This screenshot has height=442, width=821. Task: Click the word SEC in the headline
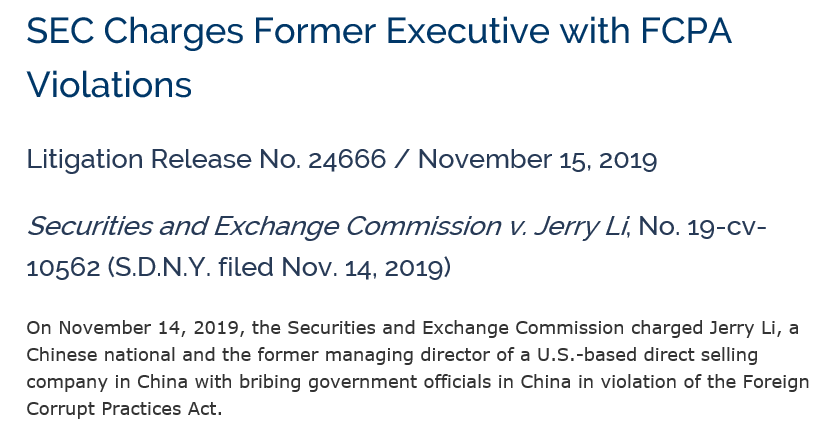pyautogui.click(x=60, y=31)
